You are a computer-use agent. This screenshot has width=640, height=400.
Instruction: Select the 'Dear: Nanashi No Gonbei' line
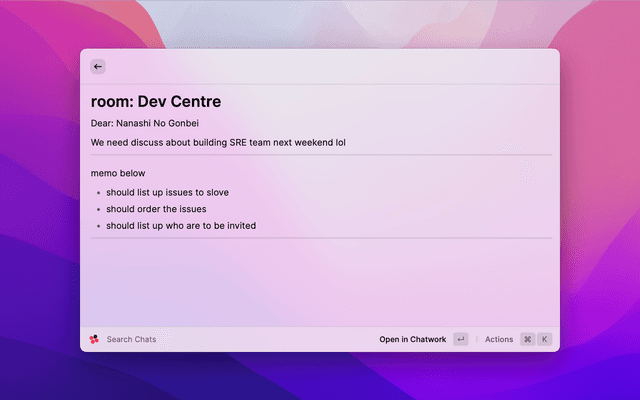[147, 123]
